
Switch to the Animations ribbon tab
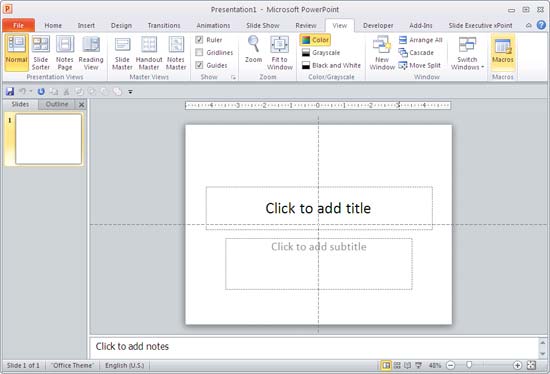[213, 26]
